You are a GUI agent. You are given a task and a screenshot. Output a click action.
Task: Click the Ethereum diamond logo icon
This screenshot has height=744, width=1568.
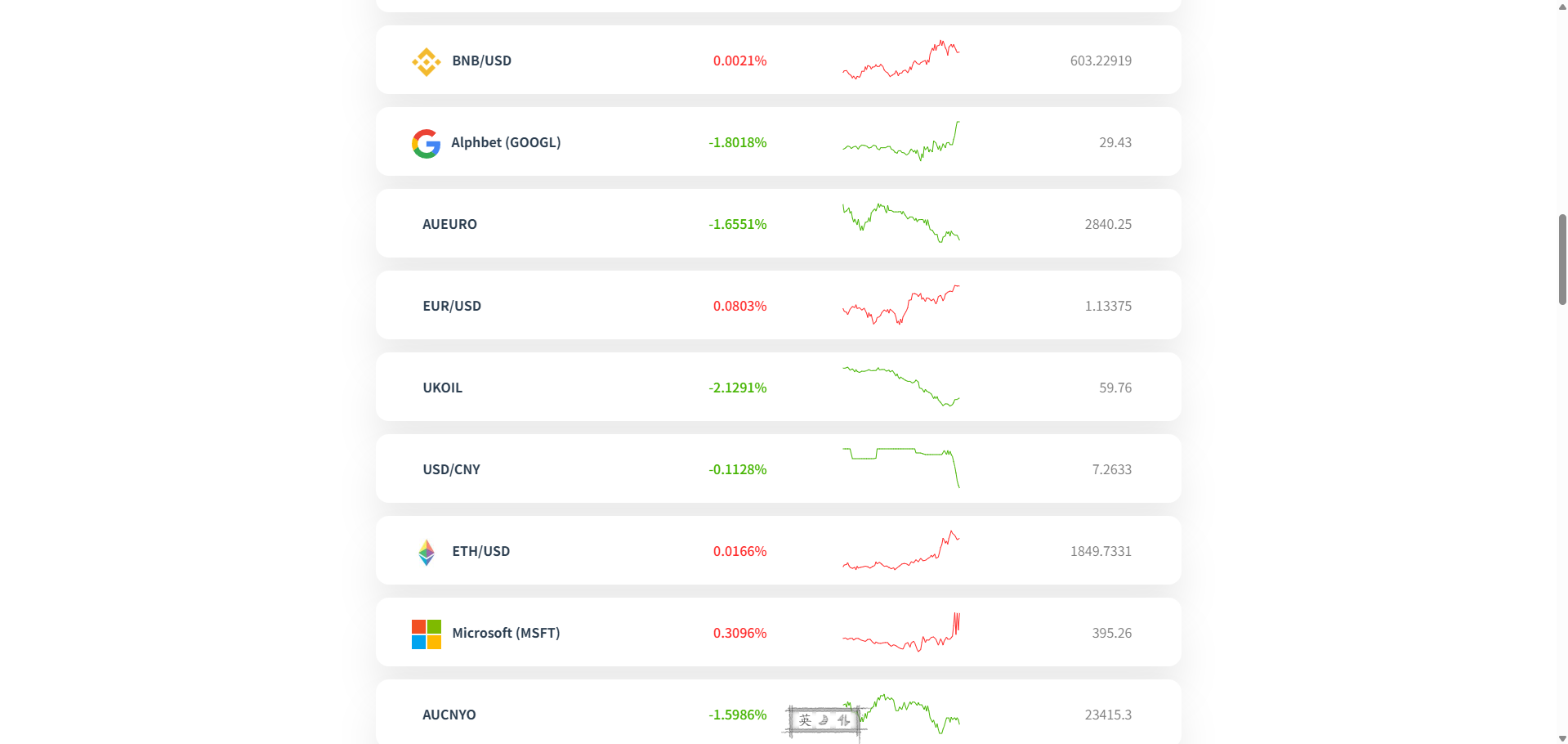pos(427,552)
